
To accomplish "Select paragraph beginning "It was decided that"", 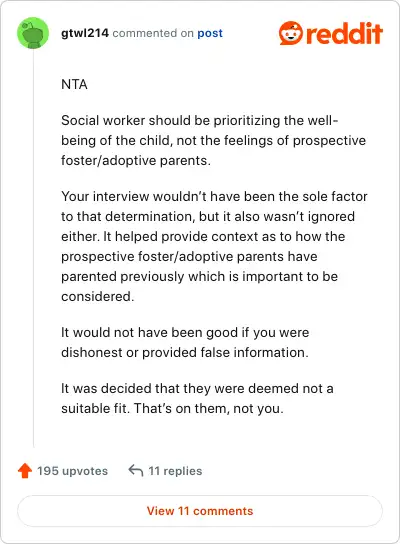I will pos(197,398).
